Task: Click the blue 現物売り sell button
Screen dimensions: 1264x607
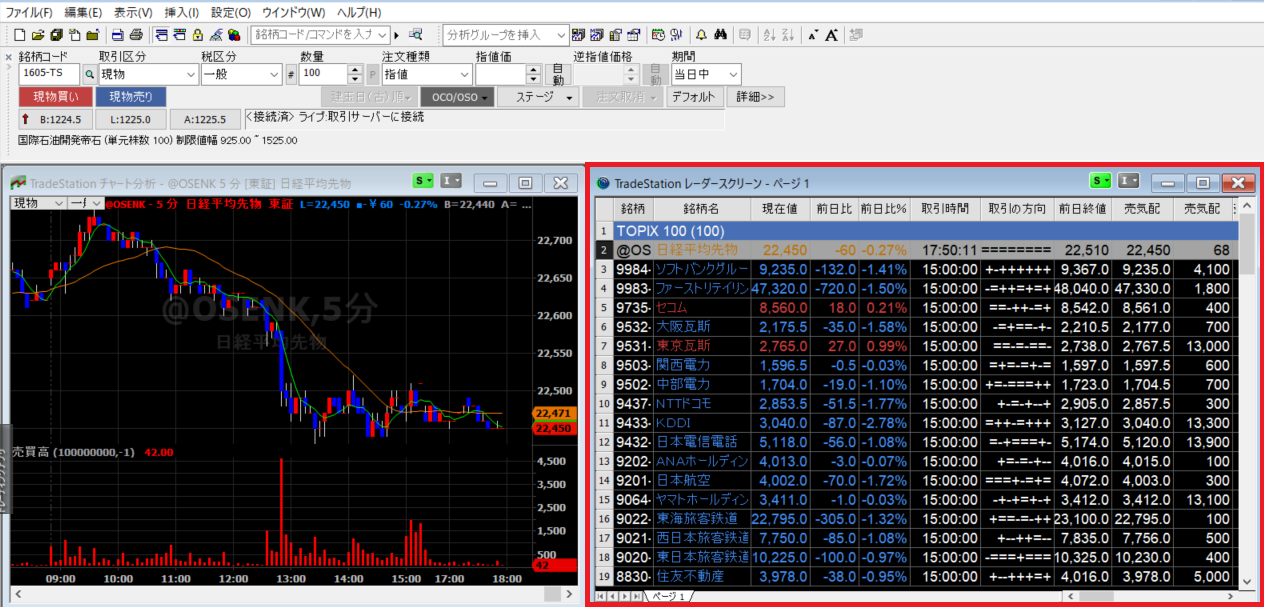Action: (x=131, y=97)
